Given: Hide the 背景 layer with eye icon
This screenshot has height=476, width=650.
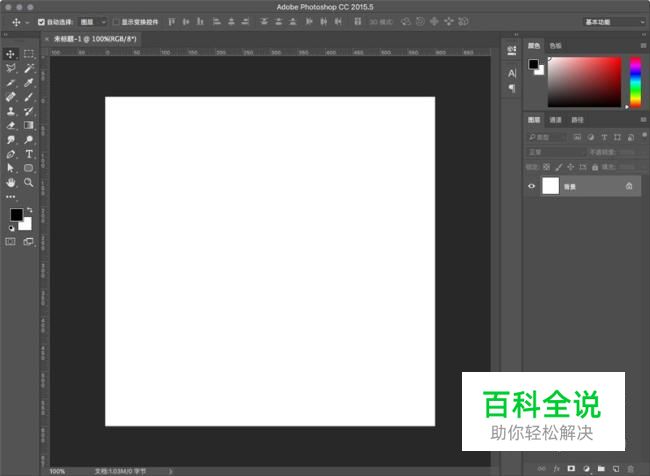Looking at the screenshot, I should coord(531,186).
